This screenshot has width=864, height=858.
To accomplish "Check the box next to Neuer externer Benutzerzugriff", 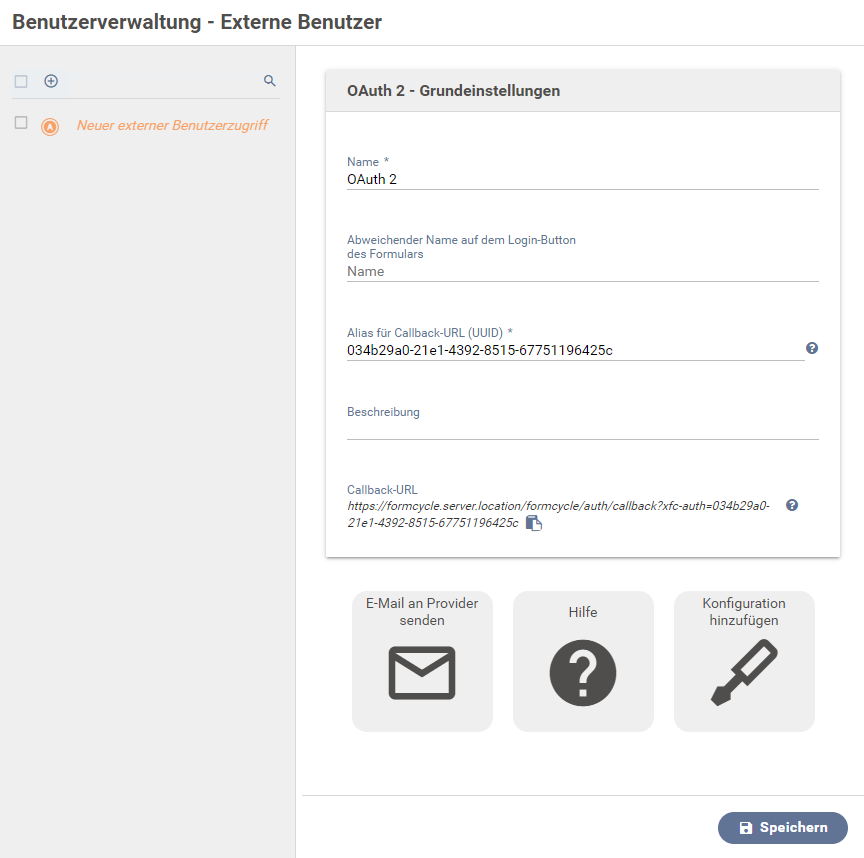I will tap(21, 122).
